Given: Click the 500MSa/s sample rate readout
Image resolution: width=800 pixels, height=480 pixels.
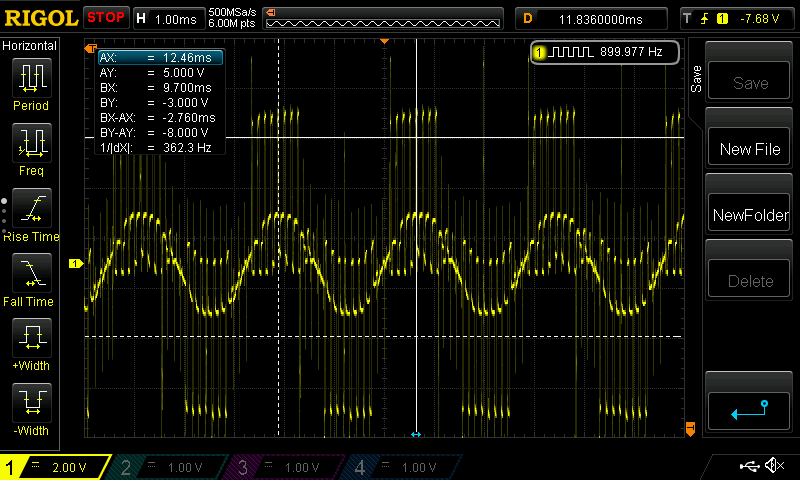Looking at the screenshot, I should 232,12.
